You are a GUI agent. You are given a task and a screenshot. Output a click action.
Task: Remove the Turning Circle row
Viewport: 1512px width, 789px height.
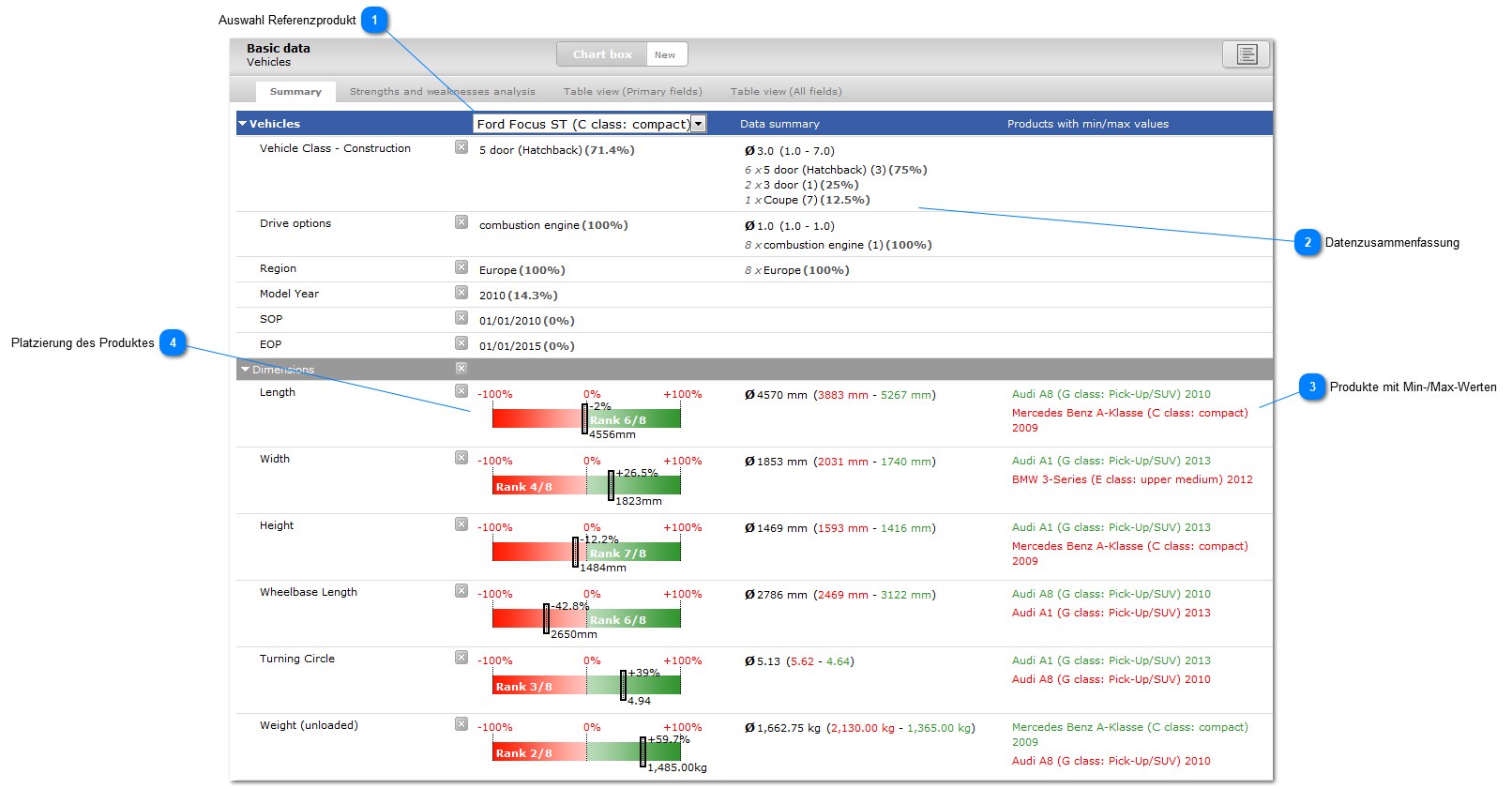point(461,658)
